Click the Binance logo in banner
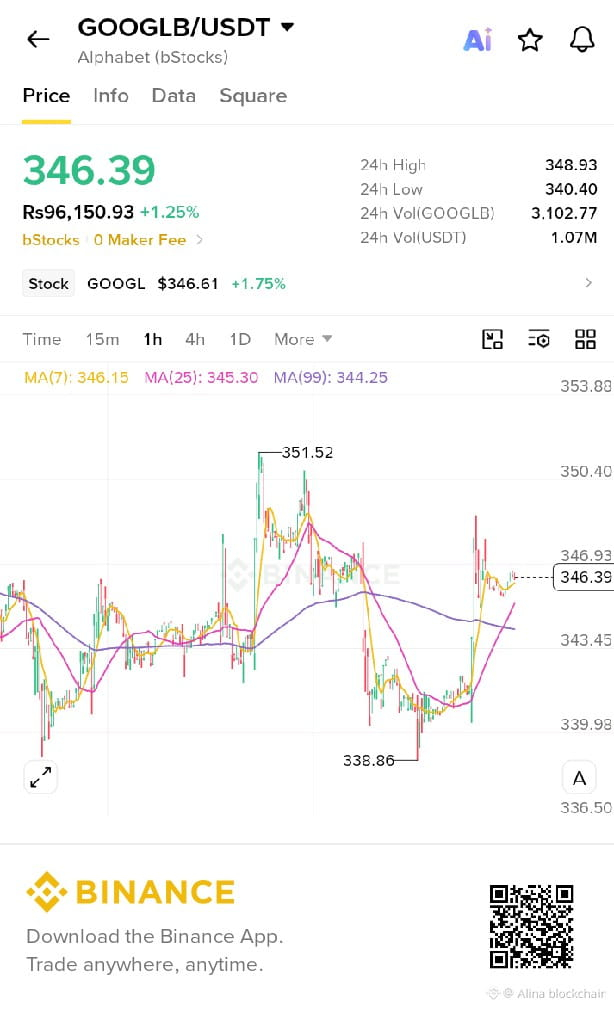 131,892
